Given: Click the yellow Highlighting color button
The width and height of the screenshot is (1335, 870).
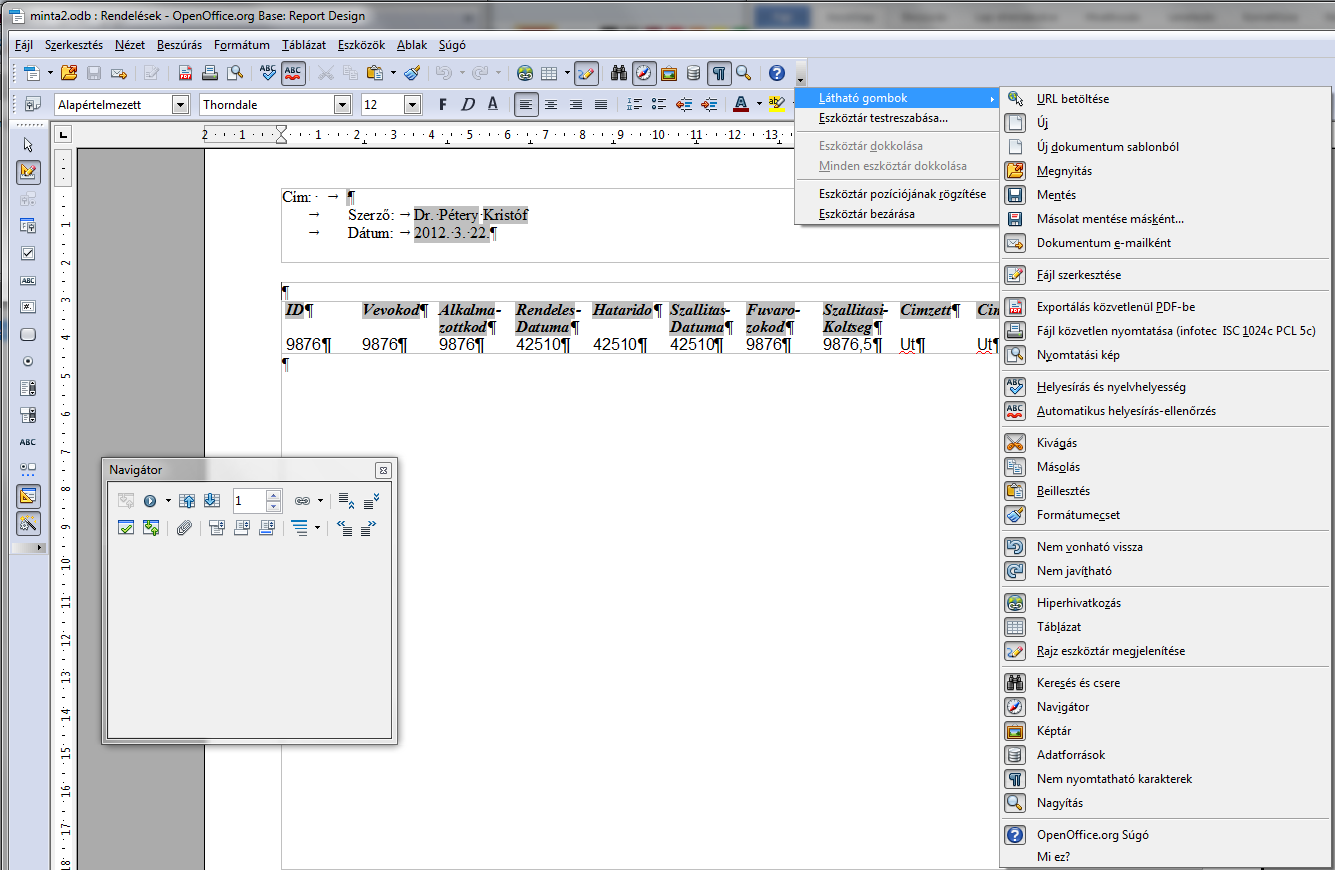Looking at the screenshot, I should 776,104.
